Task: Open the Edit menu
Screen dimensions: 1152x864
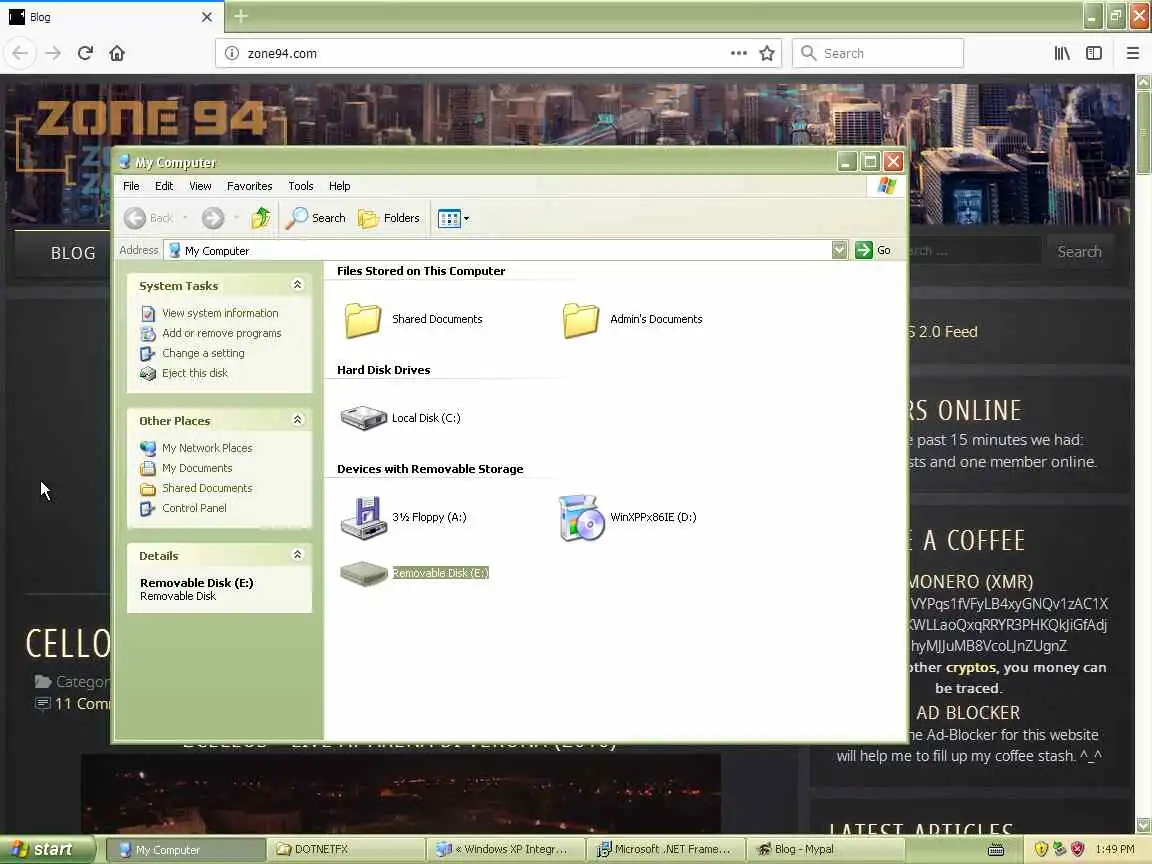Action: point(164,186)
